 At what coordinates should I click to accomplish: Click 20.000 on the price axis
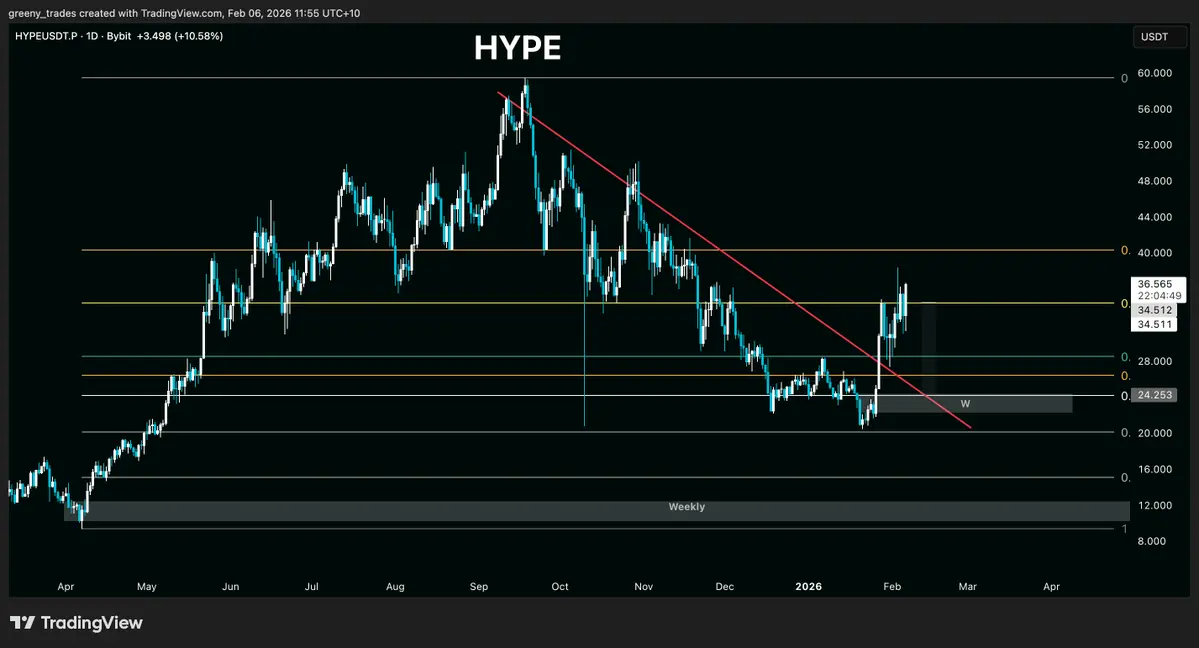click(1155, 433)
